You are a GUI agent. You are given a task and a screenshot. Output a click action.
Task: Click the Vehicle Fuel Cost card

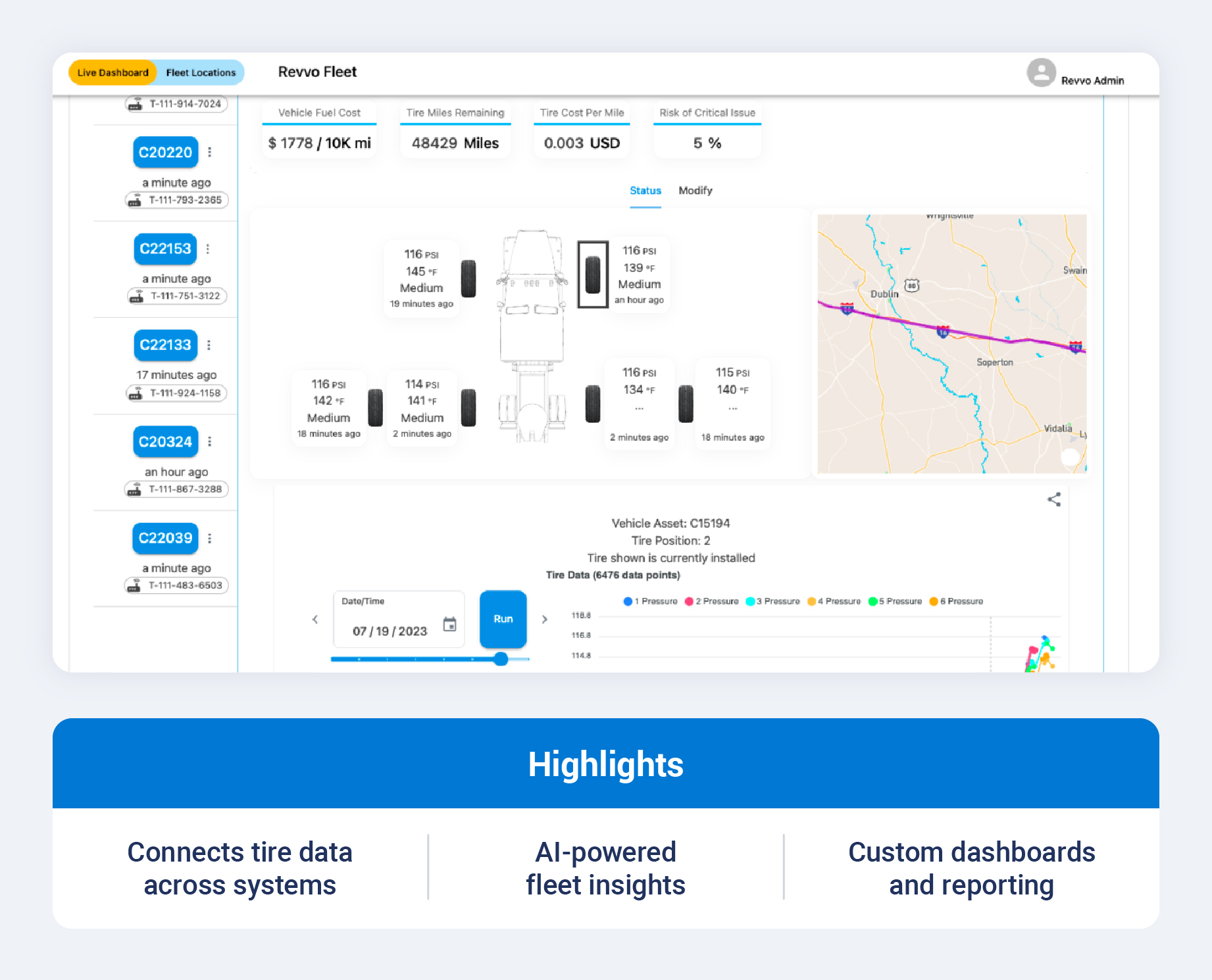pyautogui.click(x=319, y=130)
